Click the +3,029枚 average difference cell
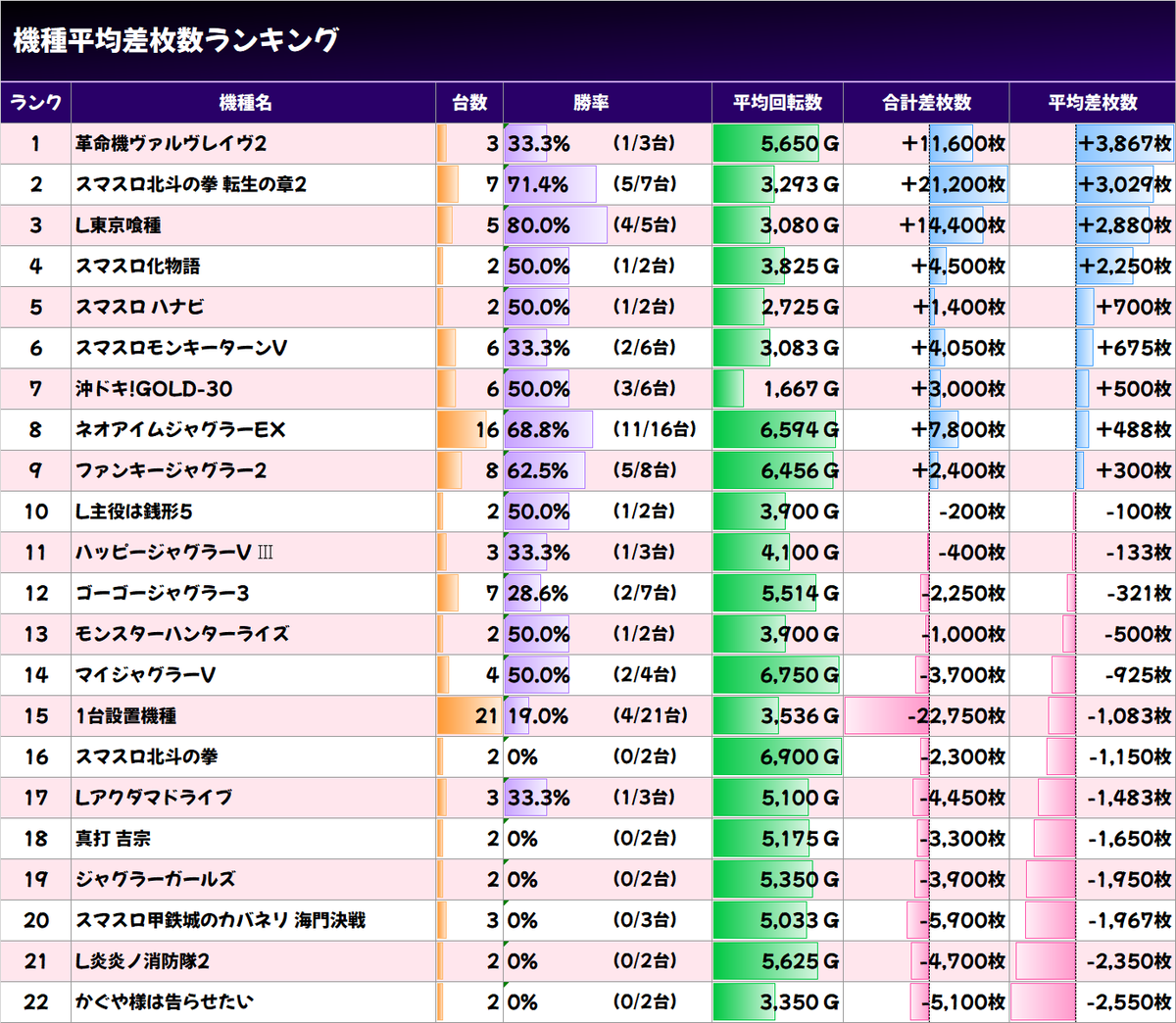Image resolution: width=1176 pixels, height=1023 pixels. click(x=1093, y=184)
